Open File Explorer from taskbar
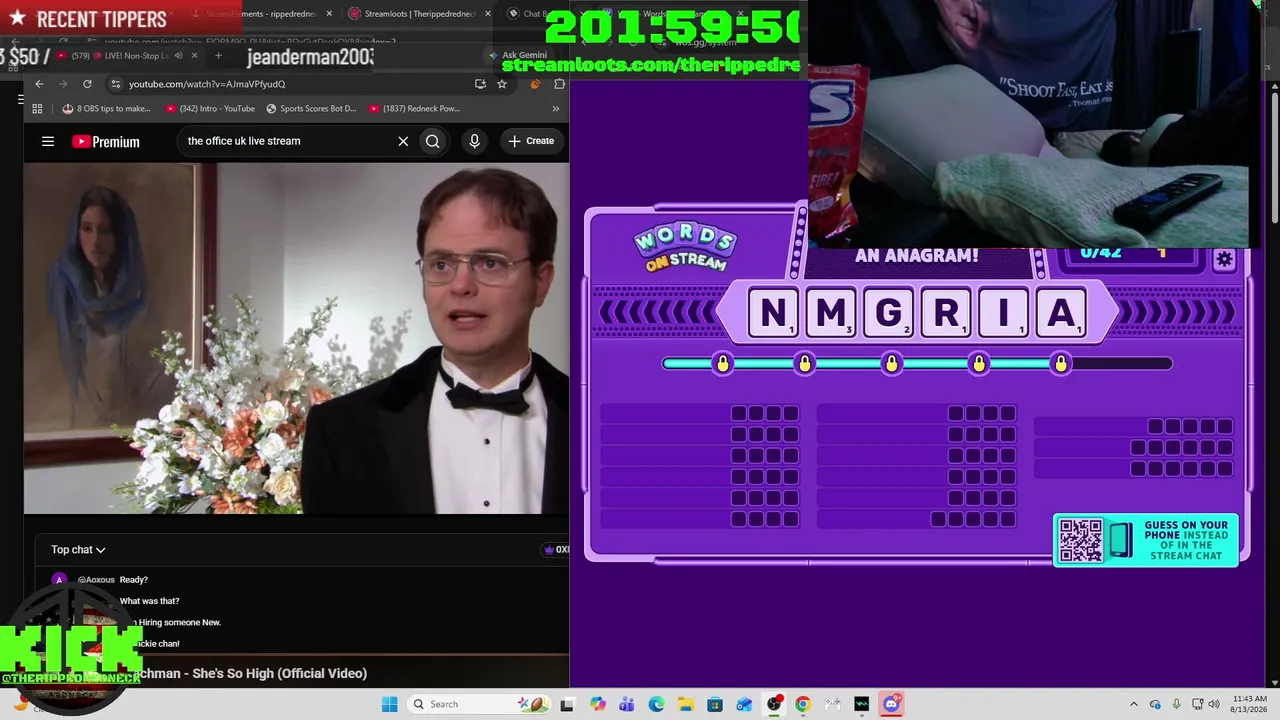 [686, 704]
